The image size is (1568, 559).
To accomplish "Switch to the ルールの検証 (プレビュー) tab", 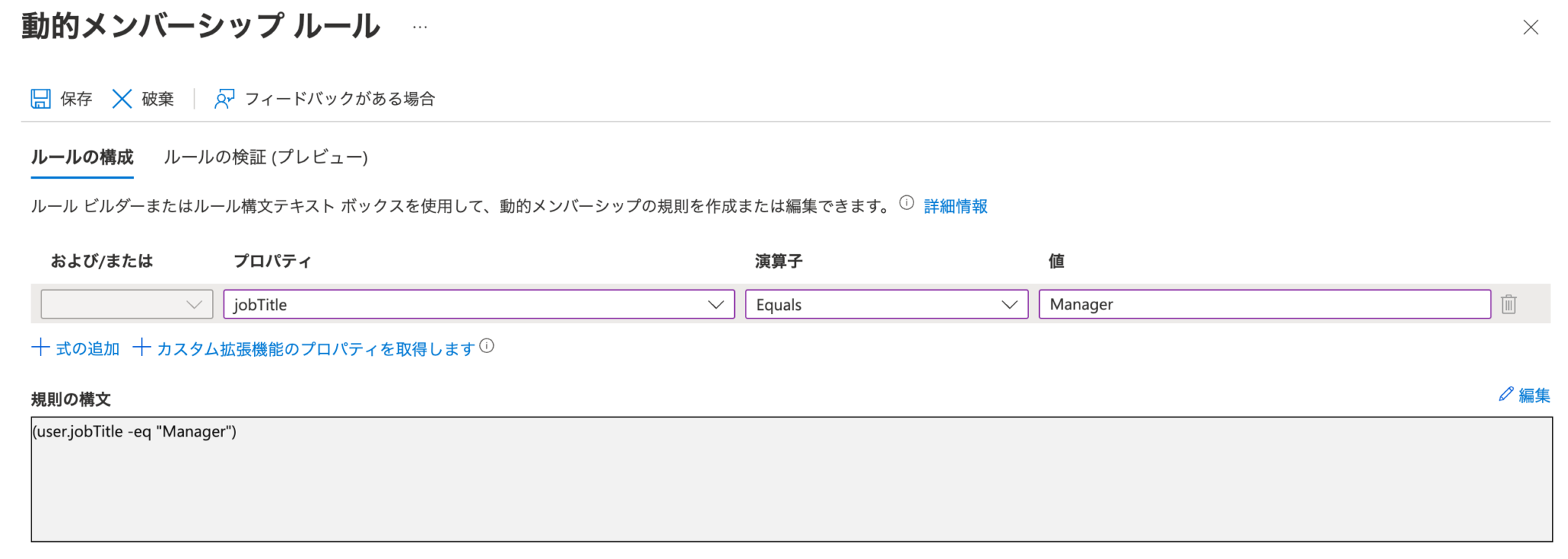I will (x=266, y=157).
